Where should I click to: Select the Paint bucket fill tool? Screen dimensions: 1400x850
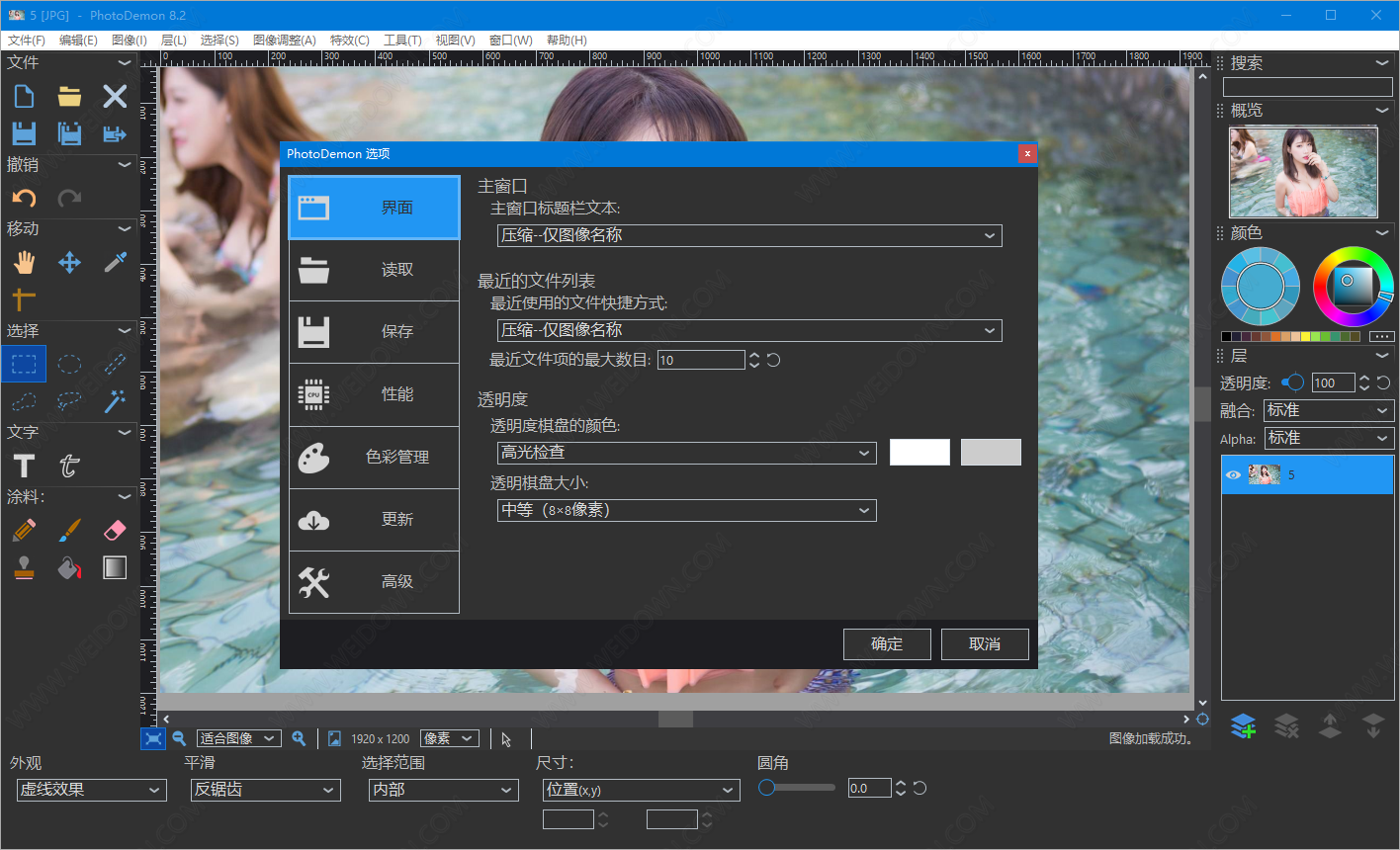pyautogui.click(x=69, y=567)
